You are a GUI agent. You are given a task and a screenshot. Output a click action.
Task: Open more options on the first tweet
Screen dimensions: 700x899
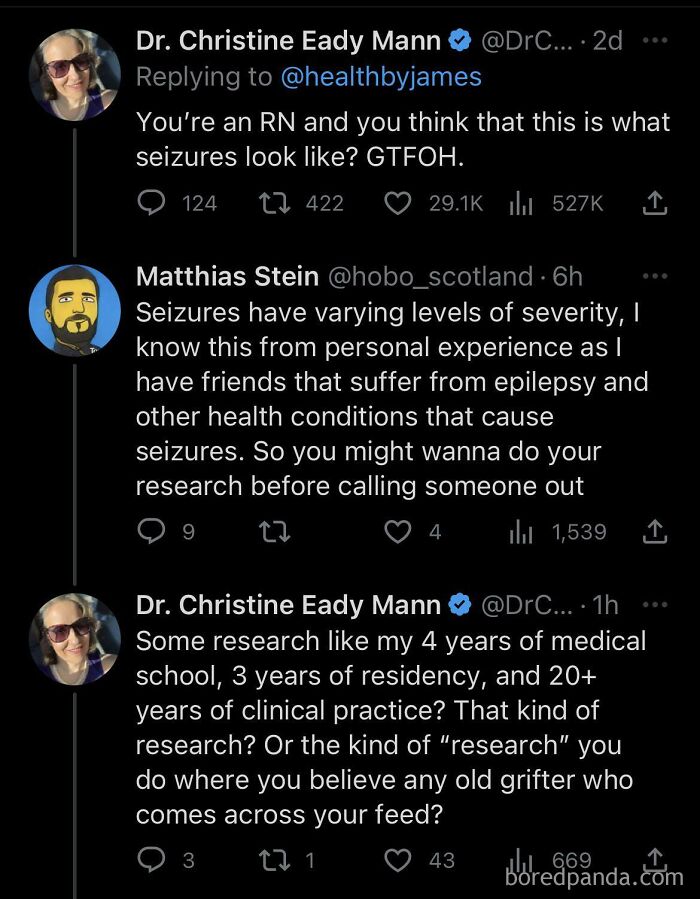(653, 41)
